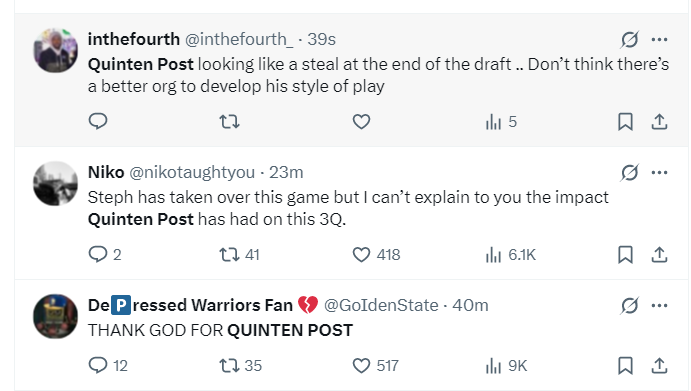Screen dimensions: 691x391
Task: Share the Depressed Warriors Fan tweet
Action: pos(659,366)
